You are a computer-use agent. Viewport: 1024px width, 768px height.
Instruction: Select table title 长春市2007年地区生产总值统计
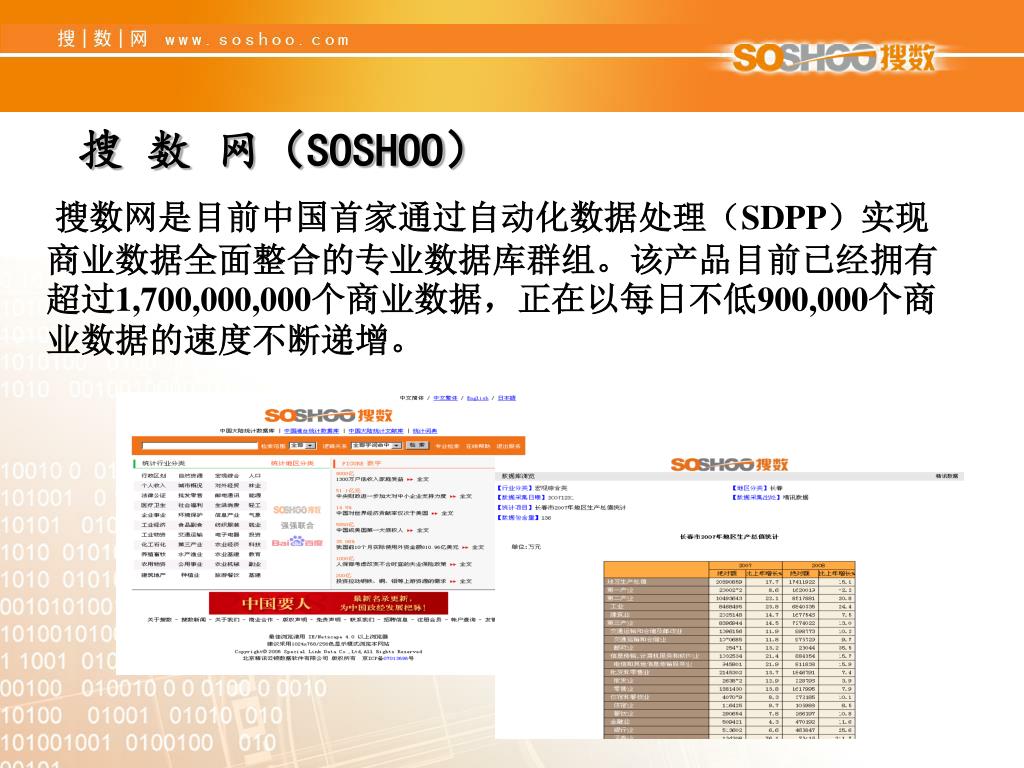pyautogui.click(x=729, y=537)
